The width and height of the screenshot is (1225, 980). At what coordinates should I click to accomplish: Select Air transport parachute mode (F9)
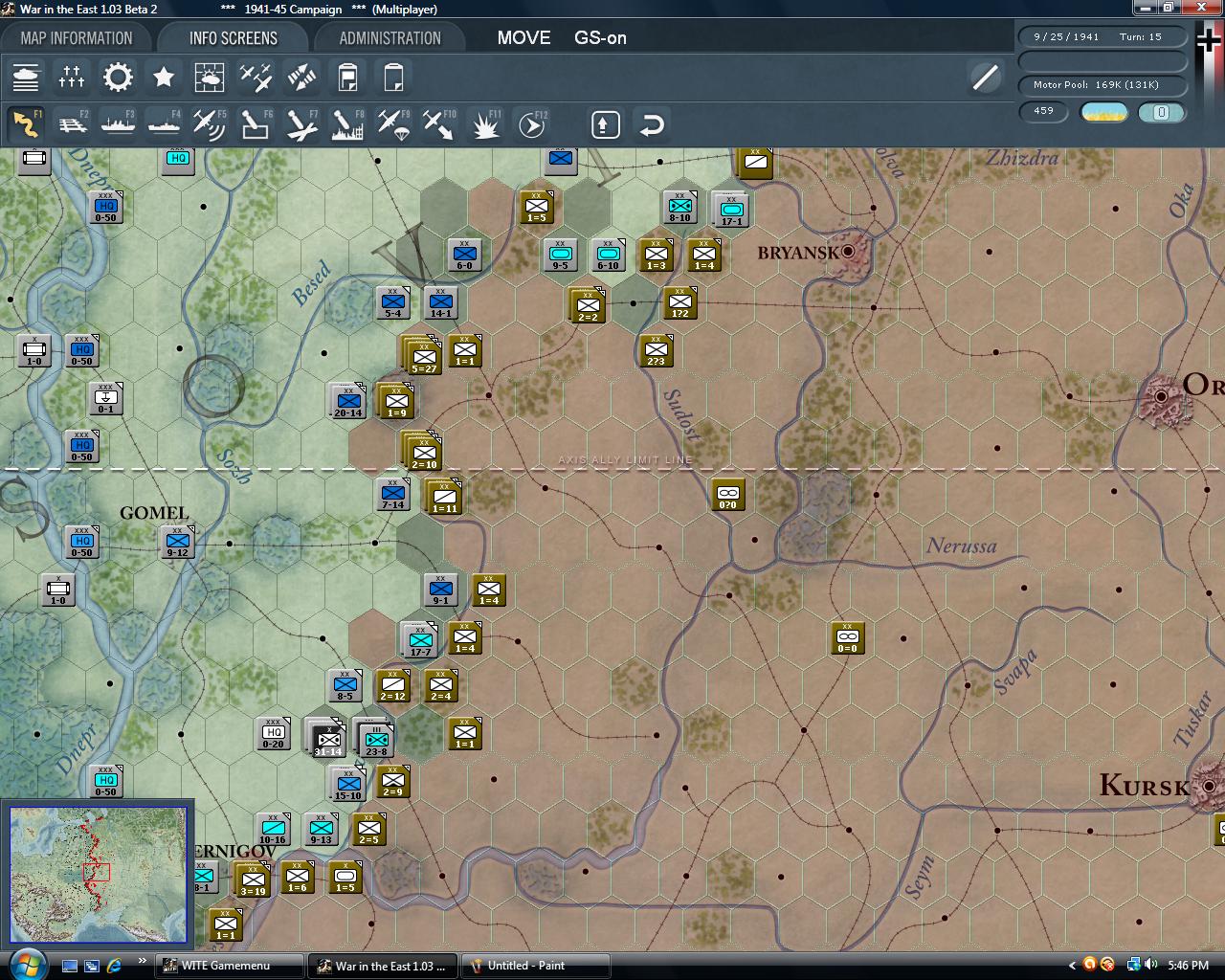click(392, 124)
